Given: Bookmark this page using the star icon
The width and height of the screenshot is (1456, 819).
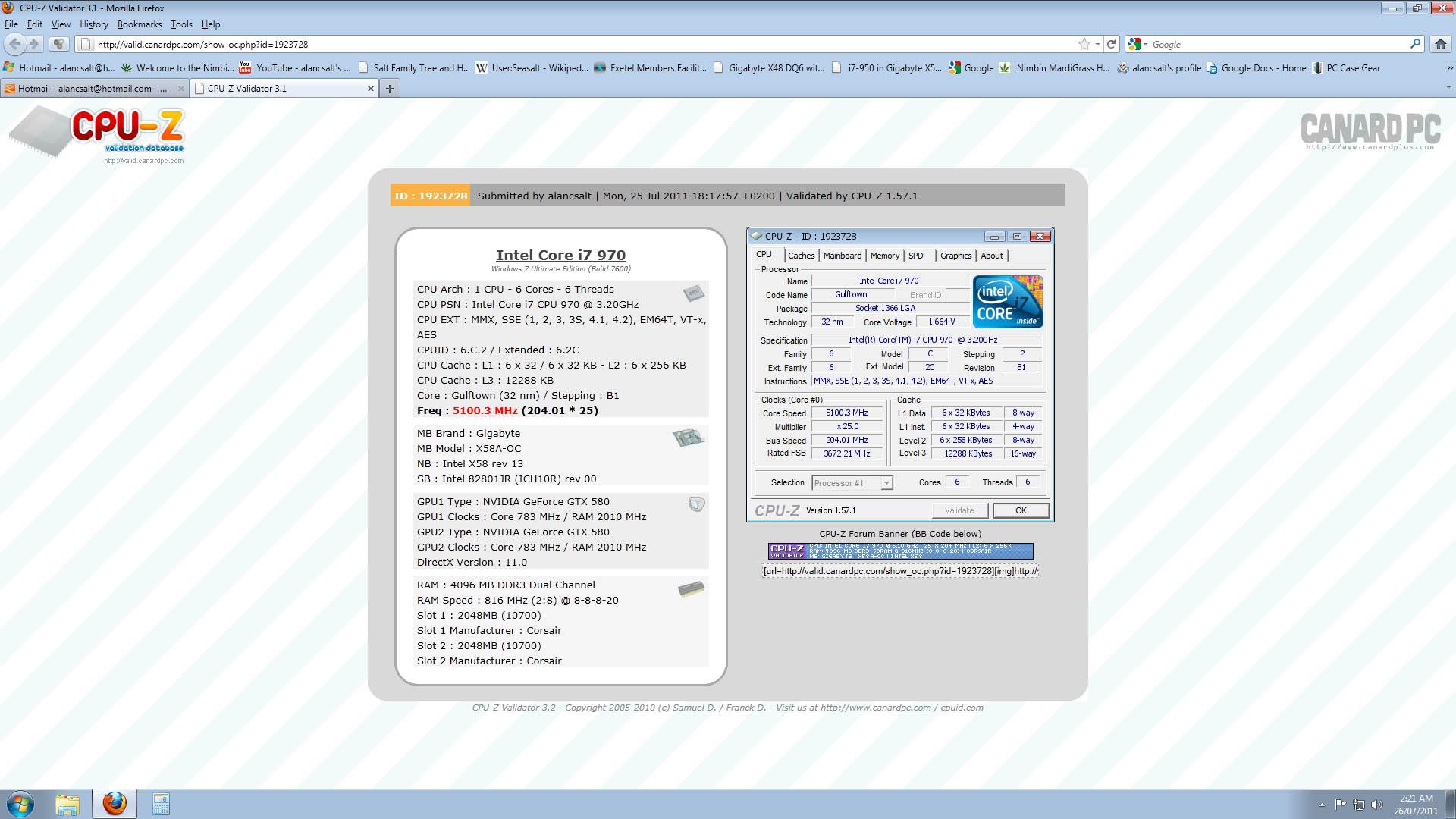Looking at the screenshot, I should [1084, 44].
